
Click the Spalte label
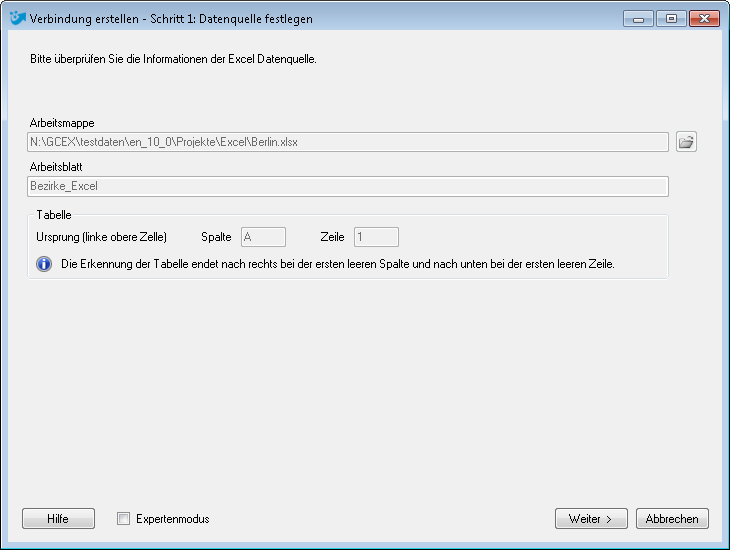coord(216,237)
